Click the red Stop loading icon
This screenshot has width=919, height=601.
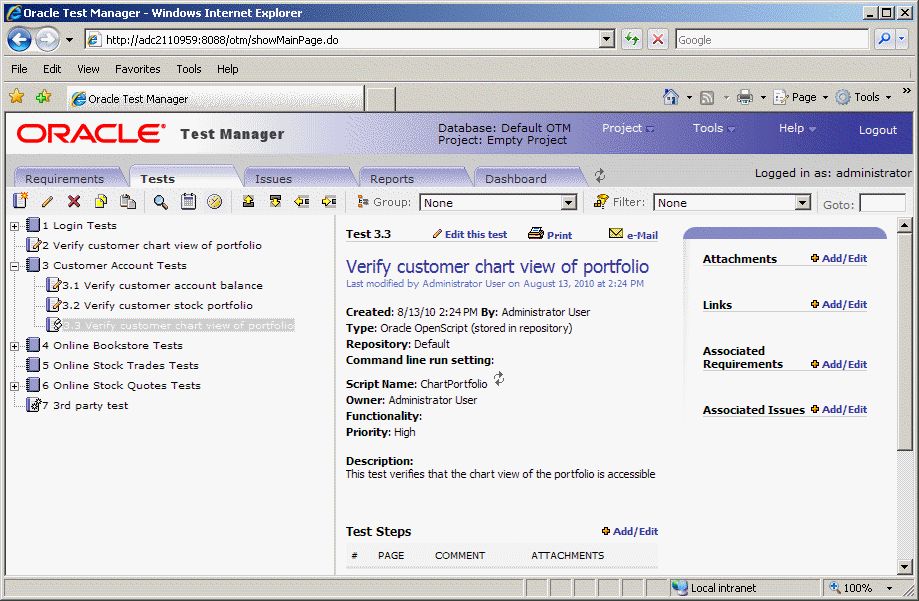click(658, 39)
